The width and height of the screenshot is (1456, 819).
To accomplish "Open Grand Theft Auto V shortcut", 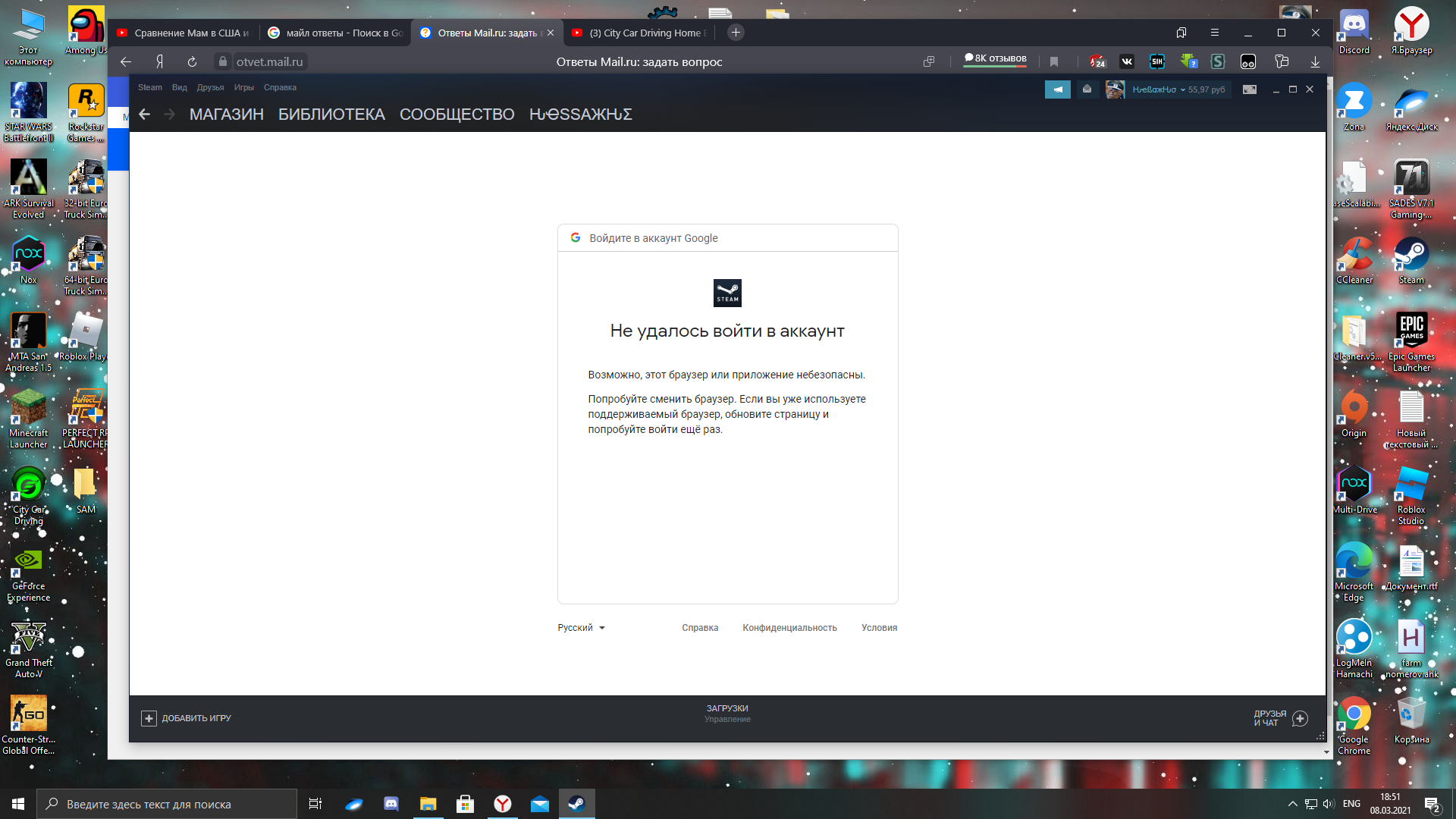I will tap(29, 650).
